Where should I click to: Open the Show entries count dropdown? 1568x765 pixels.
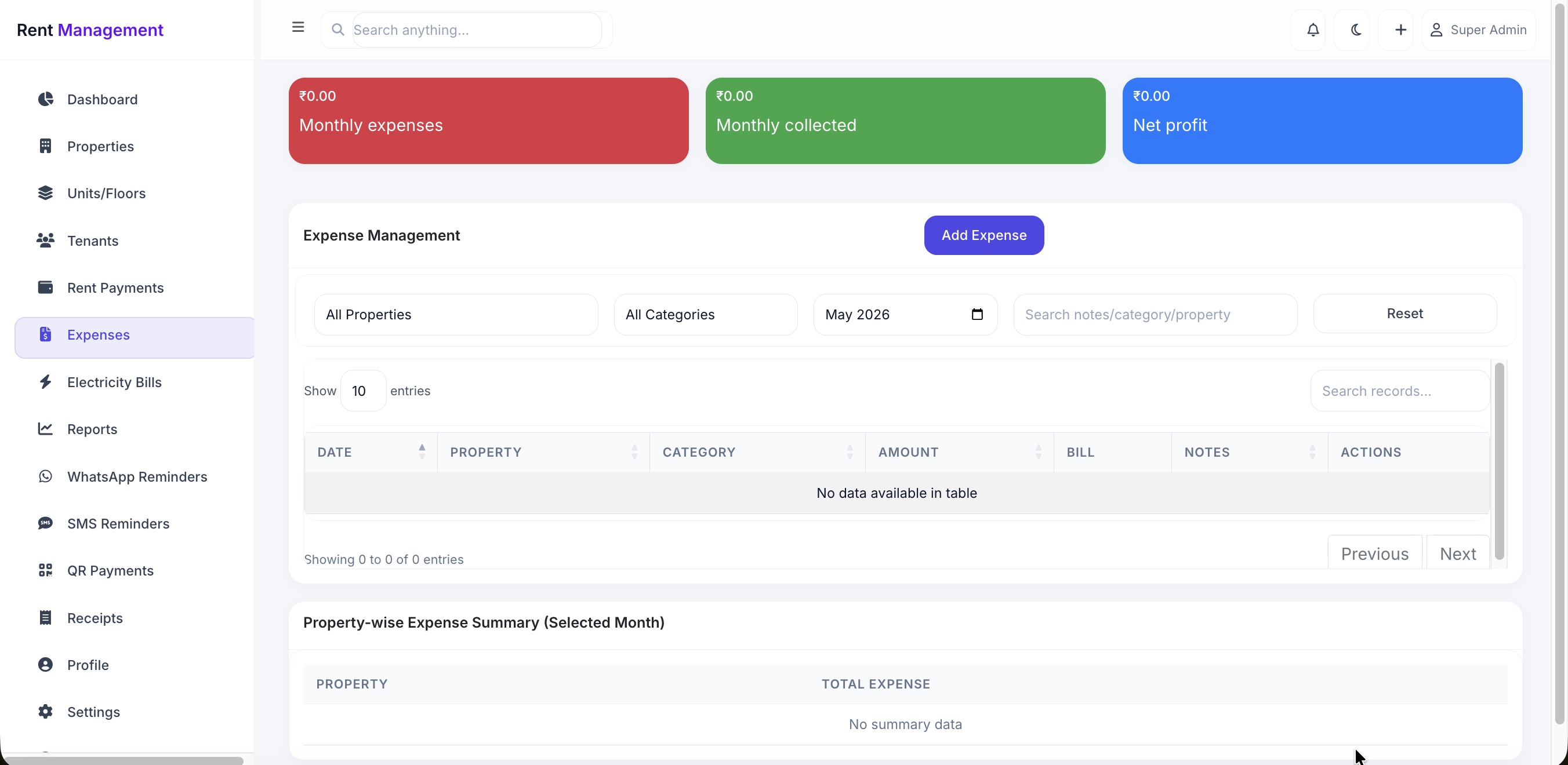[x=363, y=391]
